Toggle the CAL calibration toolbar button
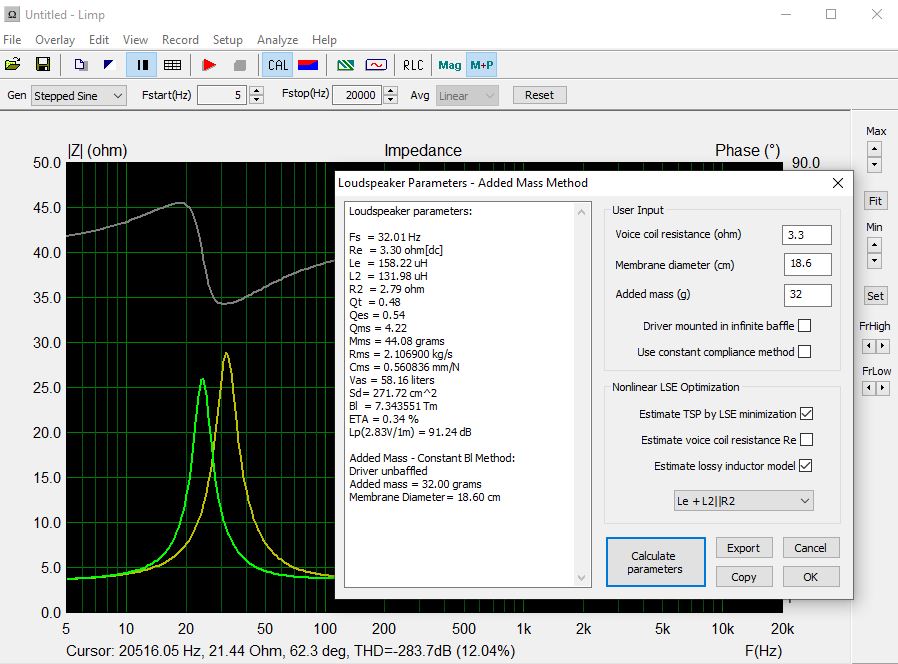Screen dimensions: 898x664 coord(278,65)
